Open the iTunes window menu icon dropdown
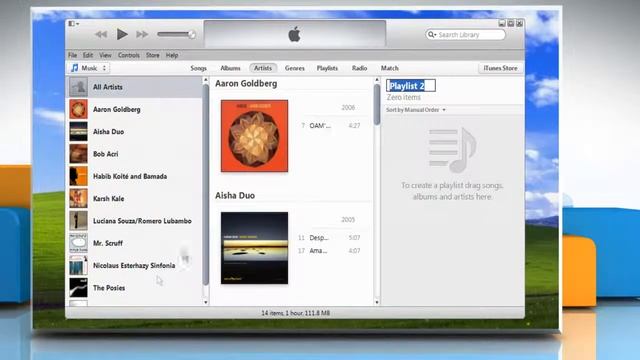Image resolution: width=640 pixels, height=360 pixels. [73, 24]
